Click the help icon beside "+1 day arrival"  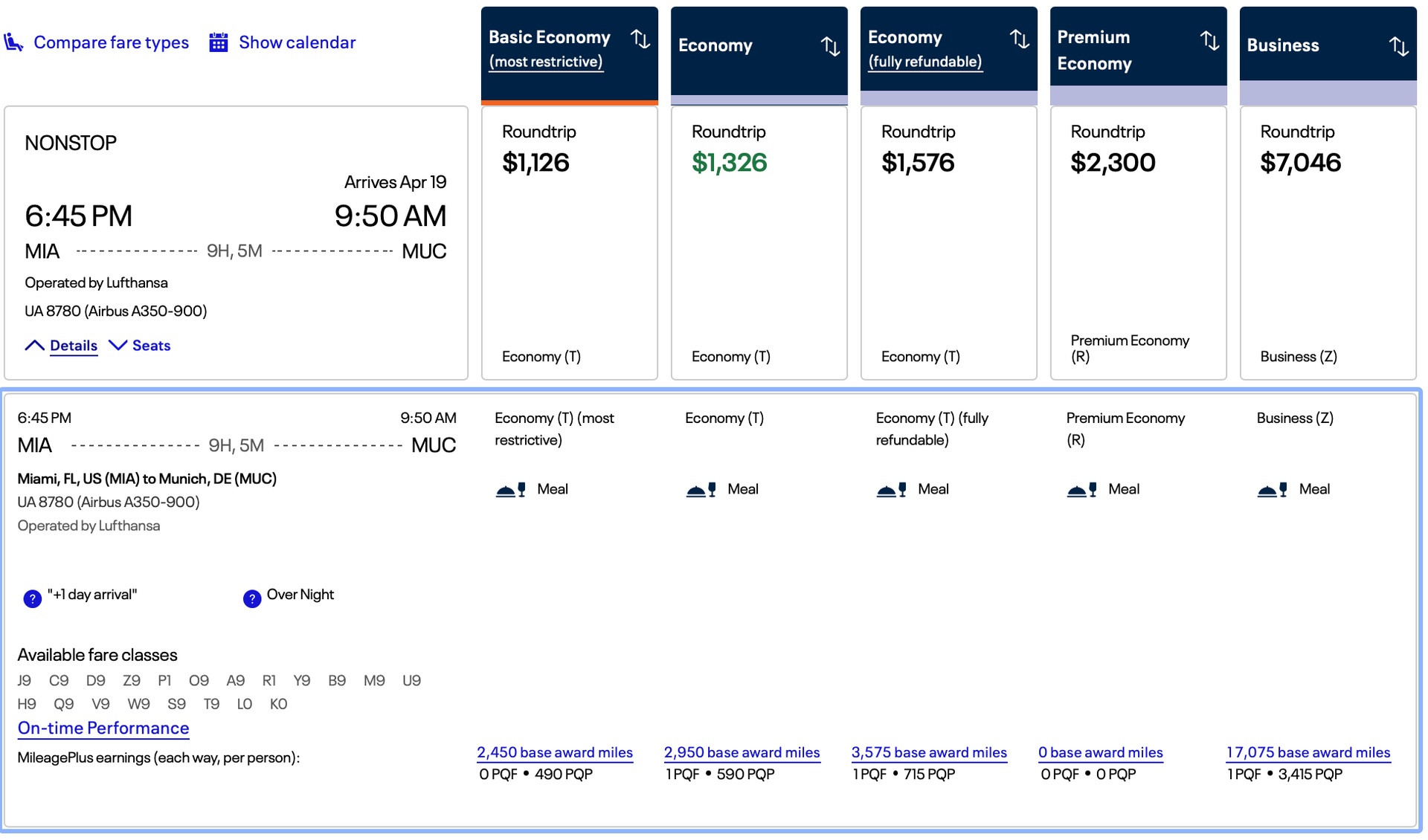[x=32, y=598]
